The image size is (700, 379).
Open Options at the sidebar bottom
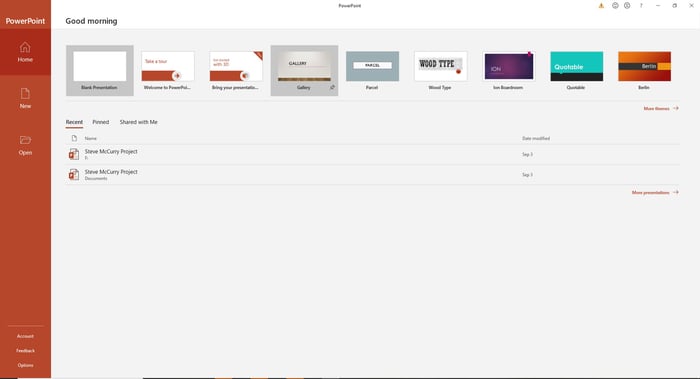pyautogui.click(x=25, y=365)
